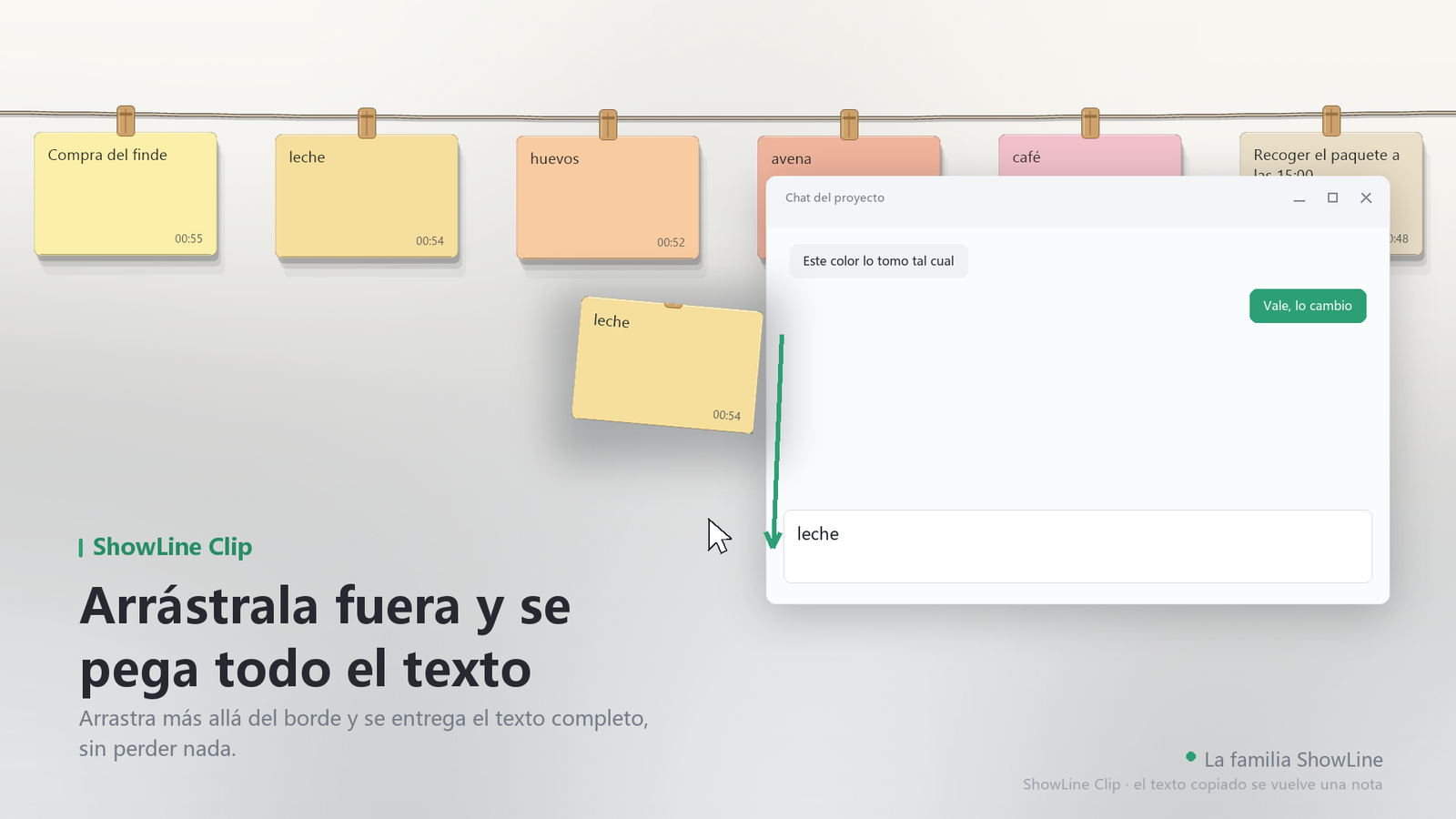Click the green dot beside 'La familia ShowLine'

pos(1190,756)
